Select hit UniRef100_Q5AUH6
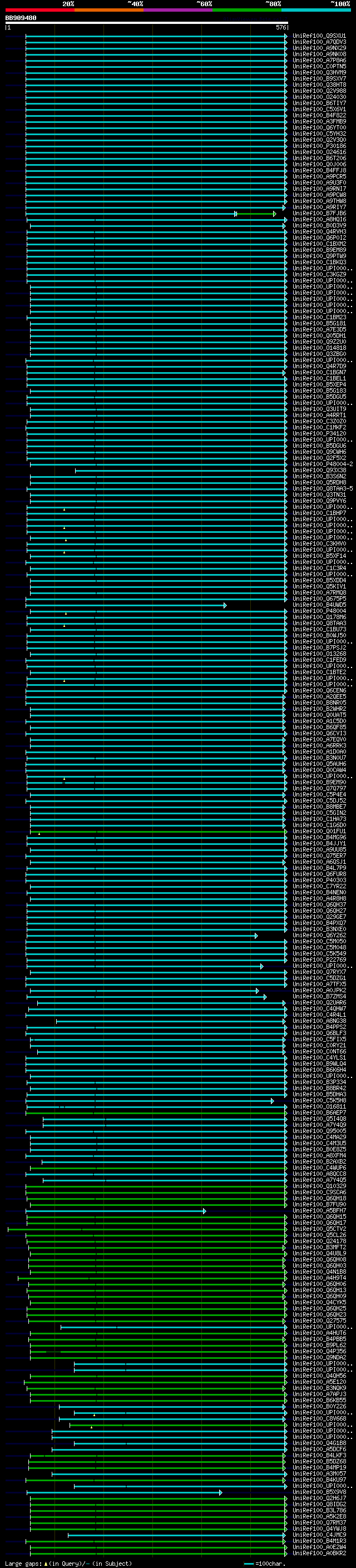The image size is (356, 1568). (x=319, y=764)
